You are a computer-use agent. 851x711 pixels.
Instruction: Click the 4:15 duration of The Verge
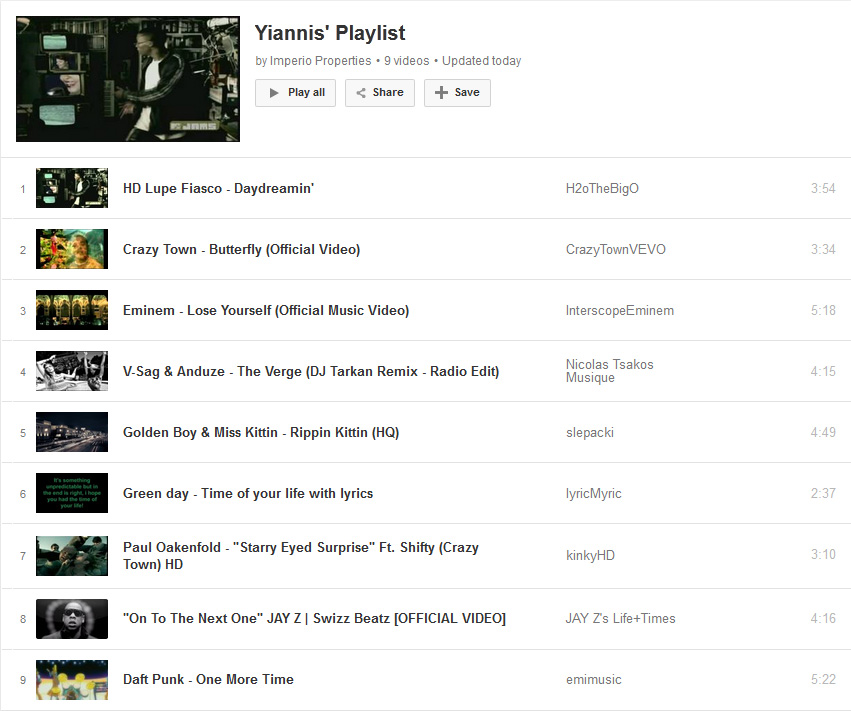point(823,371)
